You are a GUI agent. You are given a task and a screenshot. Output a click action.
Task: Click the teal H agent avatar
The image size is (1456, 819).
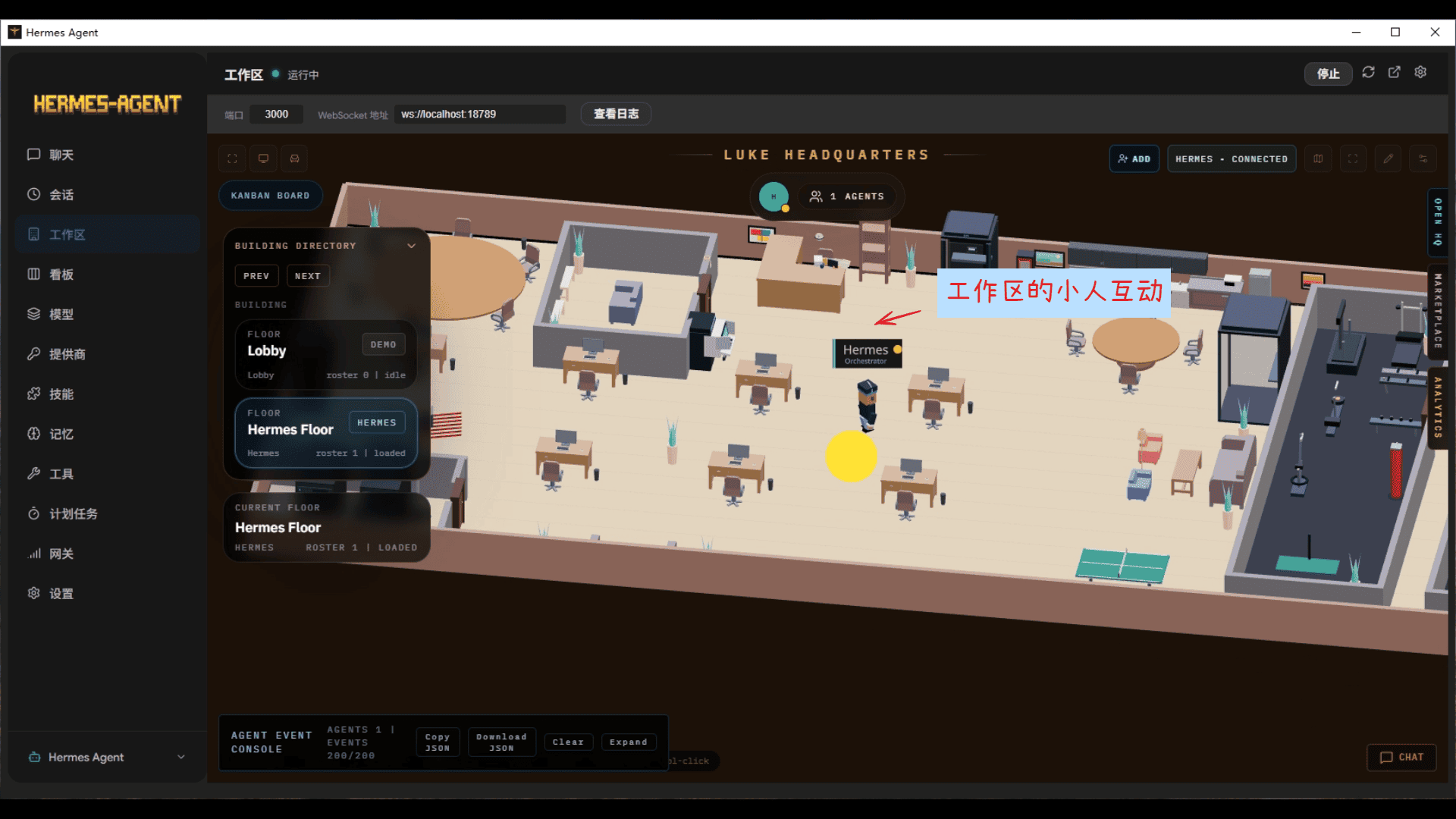[773, 196]
